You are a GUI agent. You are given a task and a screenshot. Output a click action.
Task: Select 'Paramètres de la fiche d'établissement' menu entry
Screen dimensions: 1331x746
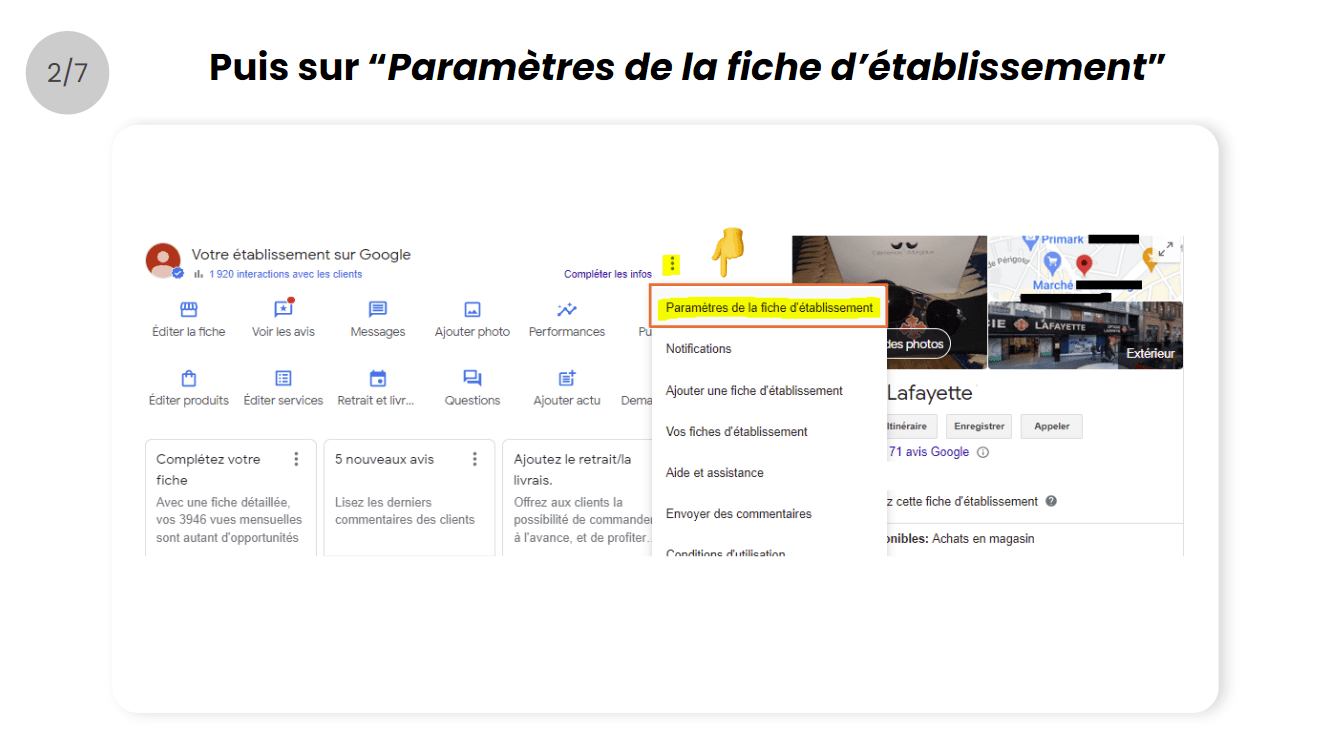coord(769,308)
